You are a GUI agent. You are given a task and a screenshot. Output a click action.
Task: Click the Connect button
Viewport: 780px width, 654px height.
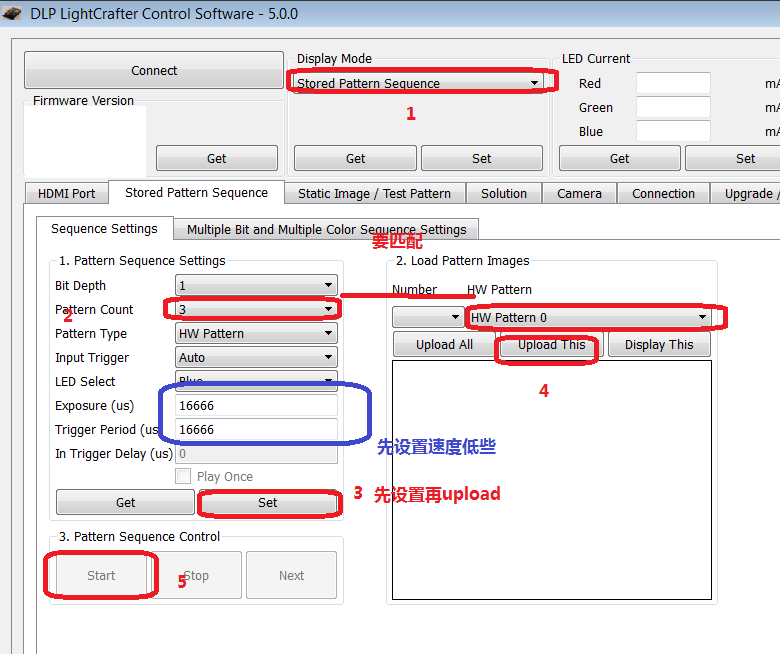(154, 70)
